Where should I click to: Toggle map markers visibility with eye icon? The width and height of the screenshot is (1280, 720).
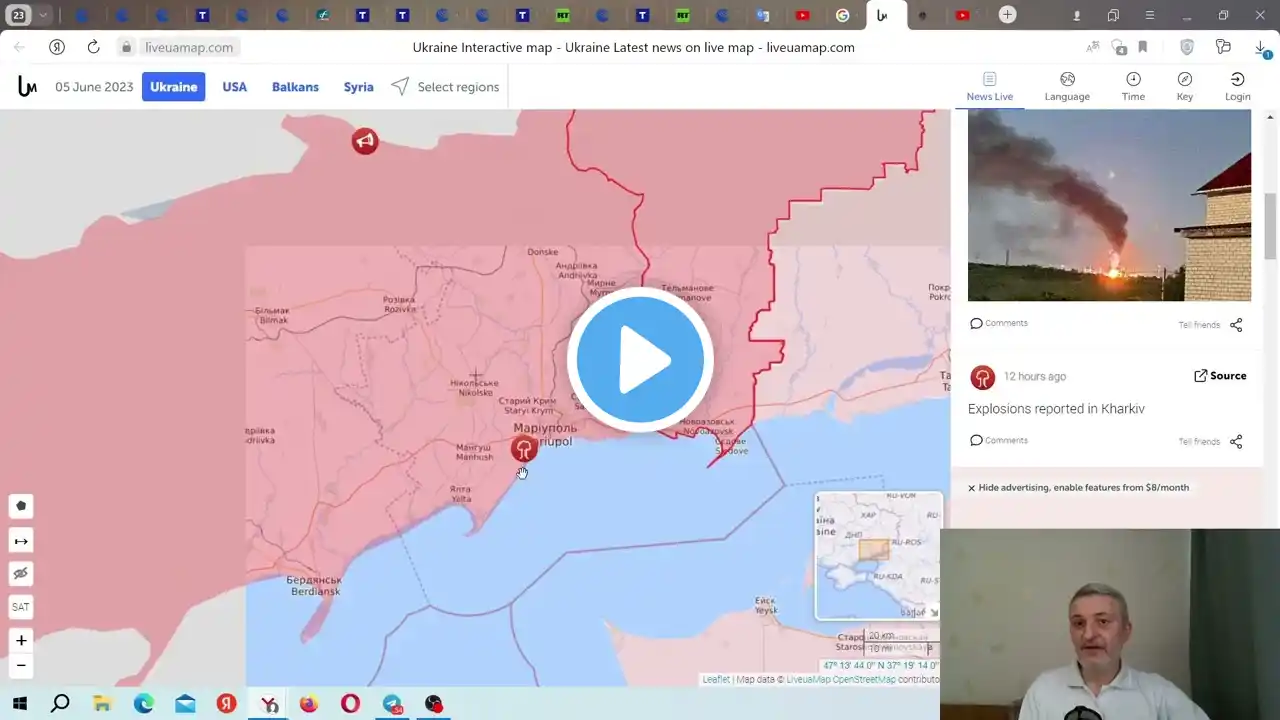coord(21,574)
